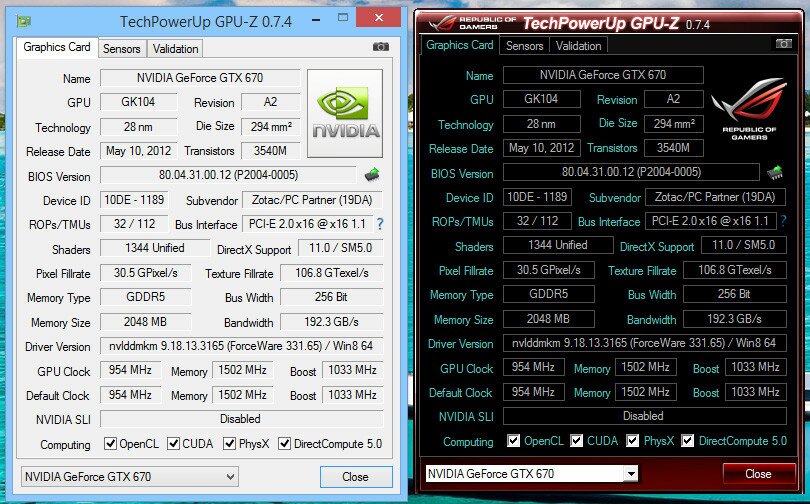
Task: Click the camera screenshot icon in the ROG window
Action: pyautogui.click(x=783, y=45)
